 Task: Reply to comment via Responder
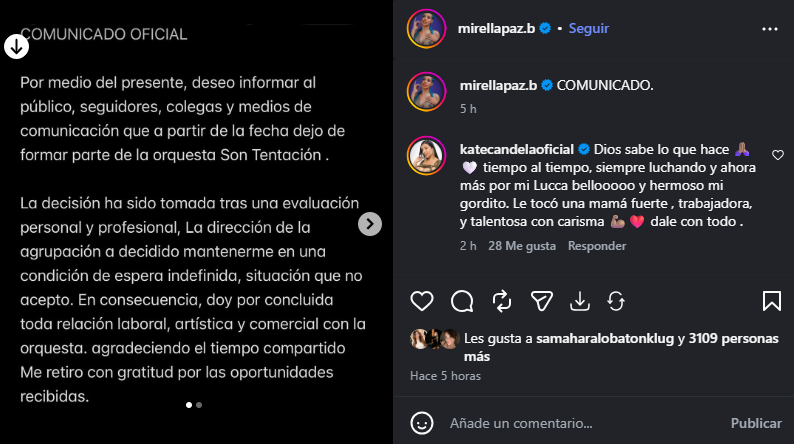pyautogui.click(x=597, y=246)
